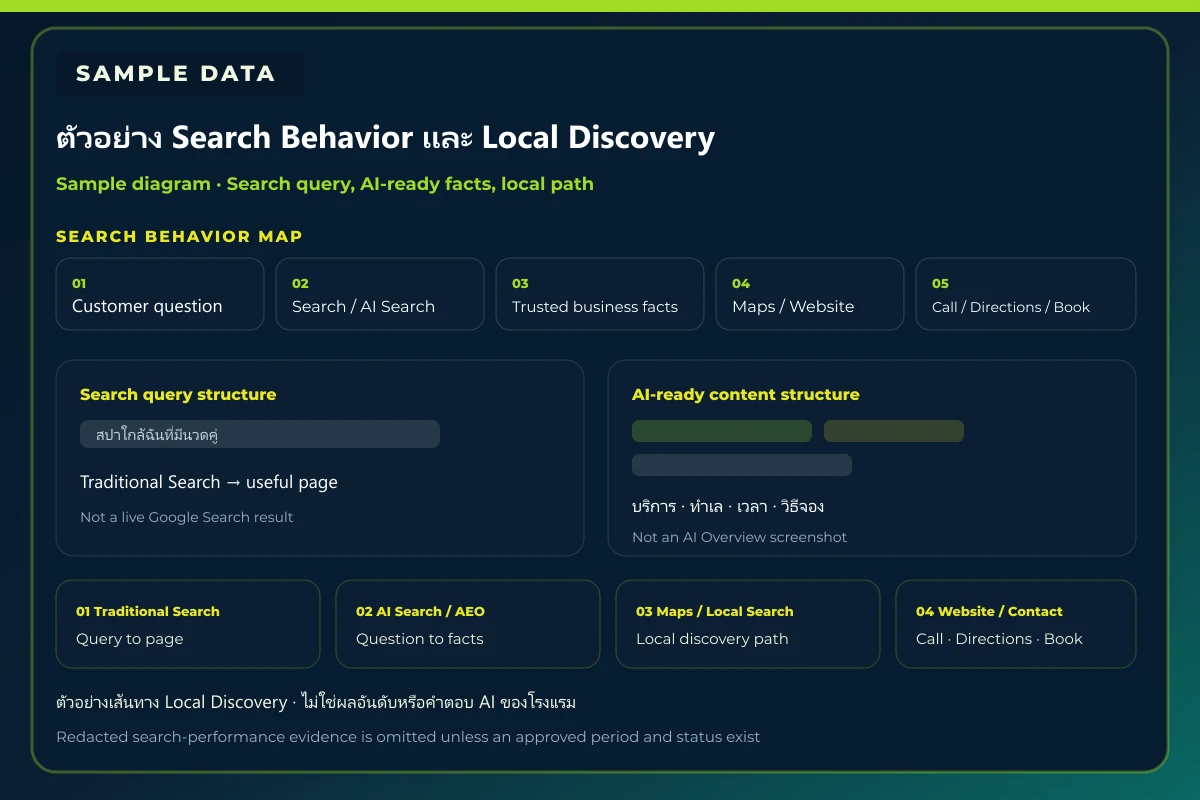Select step 05 Call / Directions / Book card
This screenshot has width=1200, height=800.
tap(1026, 294)
